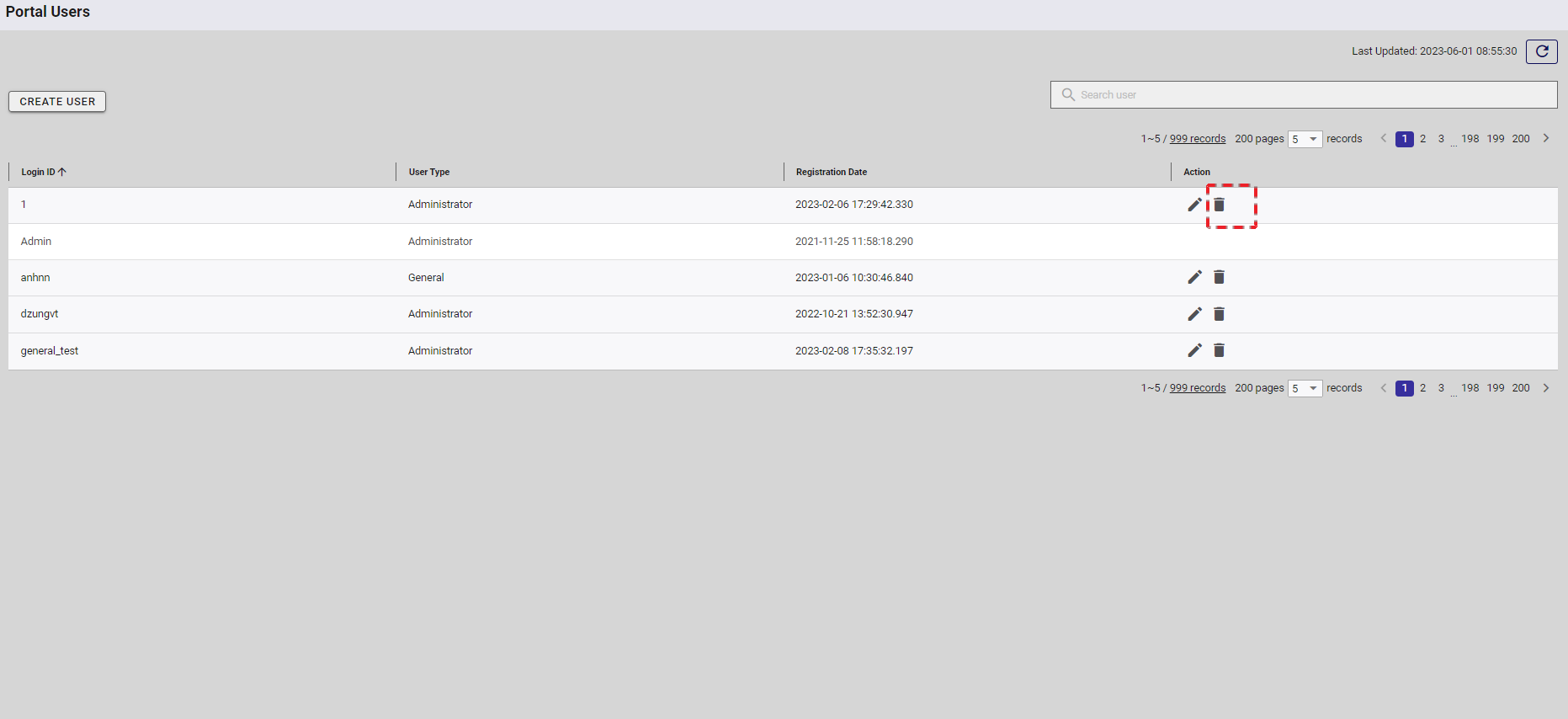Screen dimensions: 1568x719
Task: Delete the anhnn user
Action: click(1219, 277)
